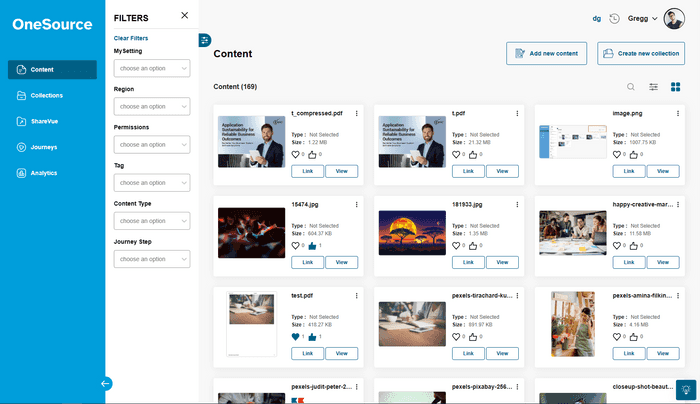The image size is (700, 404).
Task: Switch to grid view icon
Action: (675, 87)
